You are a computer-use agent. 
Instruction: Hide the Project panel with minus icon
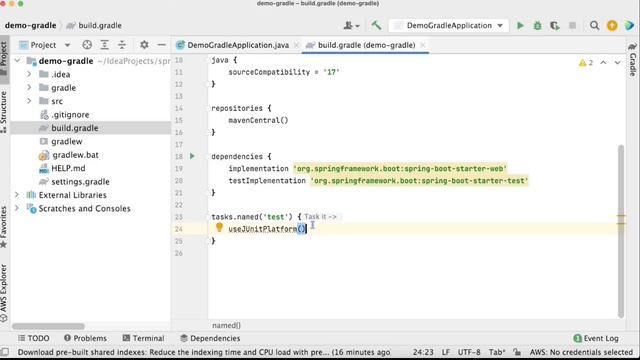coord(162,45)
